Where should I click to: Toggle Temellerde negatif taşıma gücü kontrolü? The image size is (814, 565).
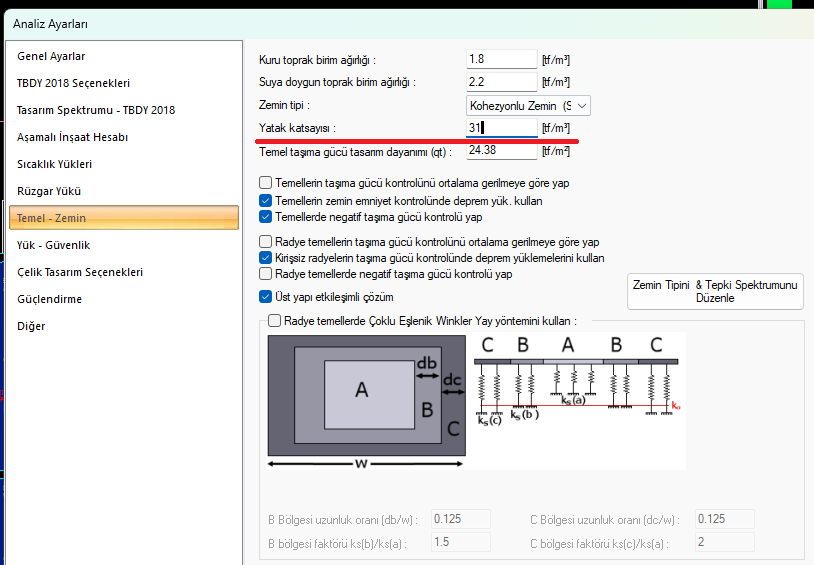tap(265, 217)
